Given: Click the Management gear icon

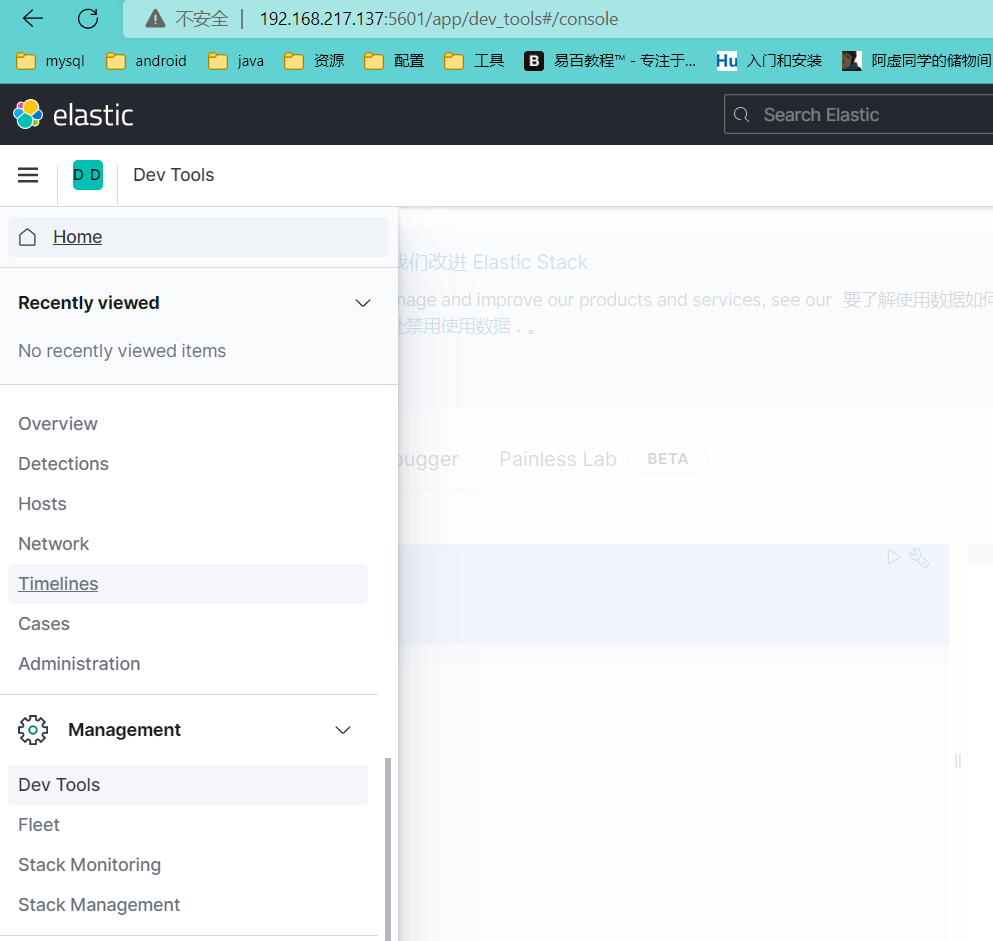Looking at the screenshot, I should [33, 729].
